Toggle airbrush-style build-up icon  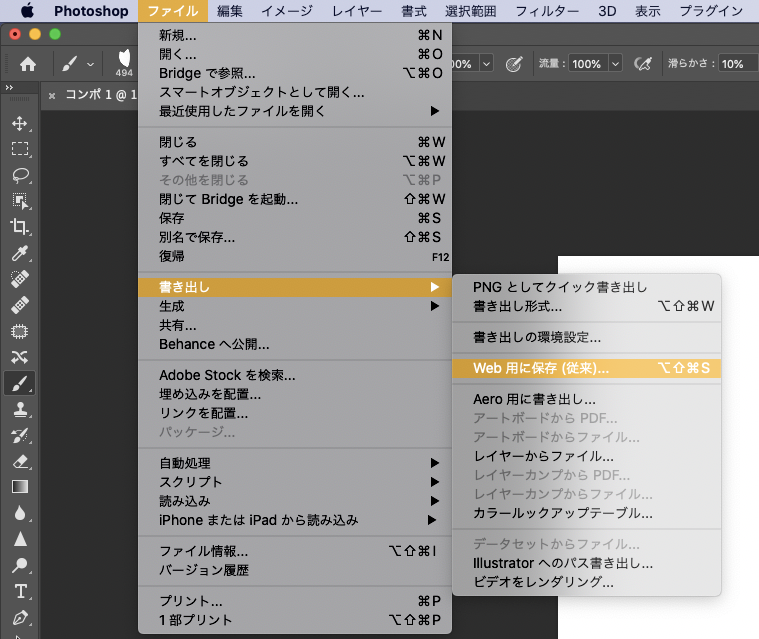[x=643, y=63]
